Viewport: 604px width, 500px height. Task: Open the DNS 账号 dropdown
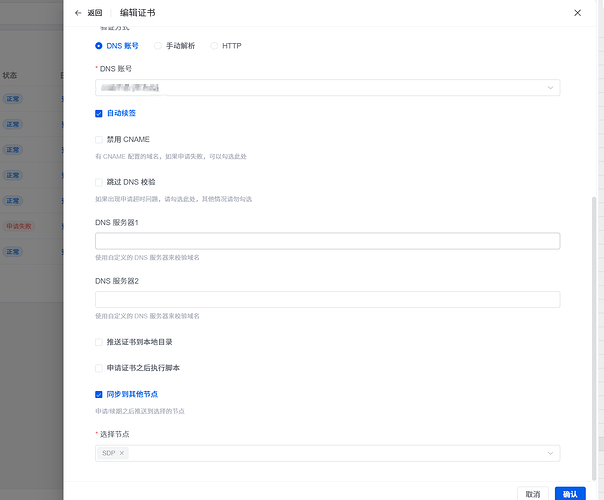point(327,88)
